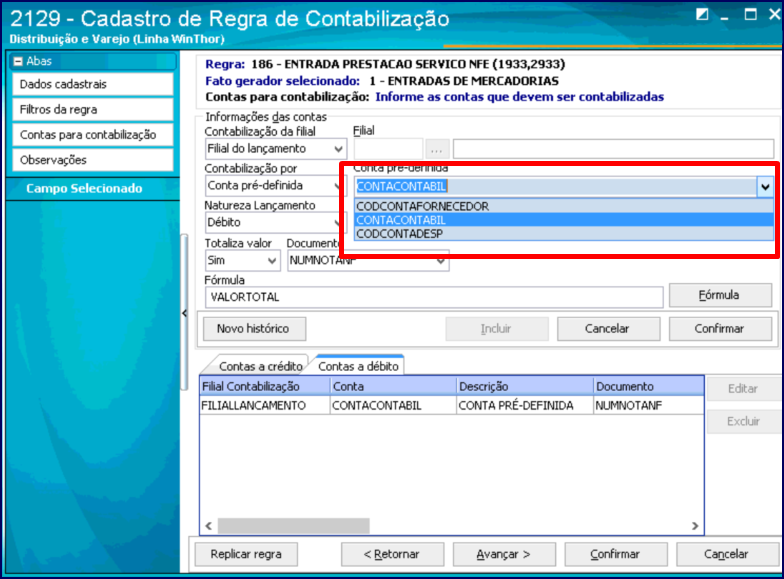Click grid scroll left arrow
The height and width of the screenshot is (579, 784).
click(x=209, y=526)
